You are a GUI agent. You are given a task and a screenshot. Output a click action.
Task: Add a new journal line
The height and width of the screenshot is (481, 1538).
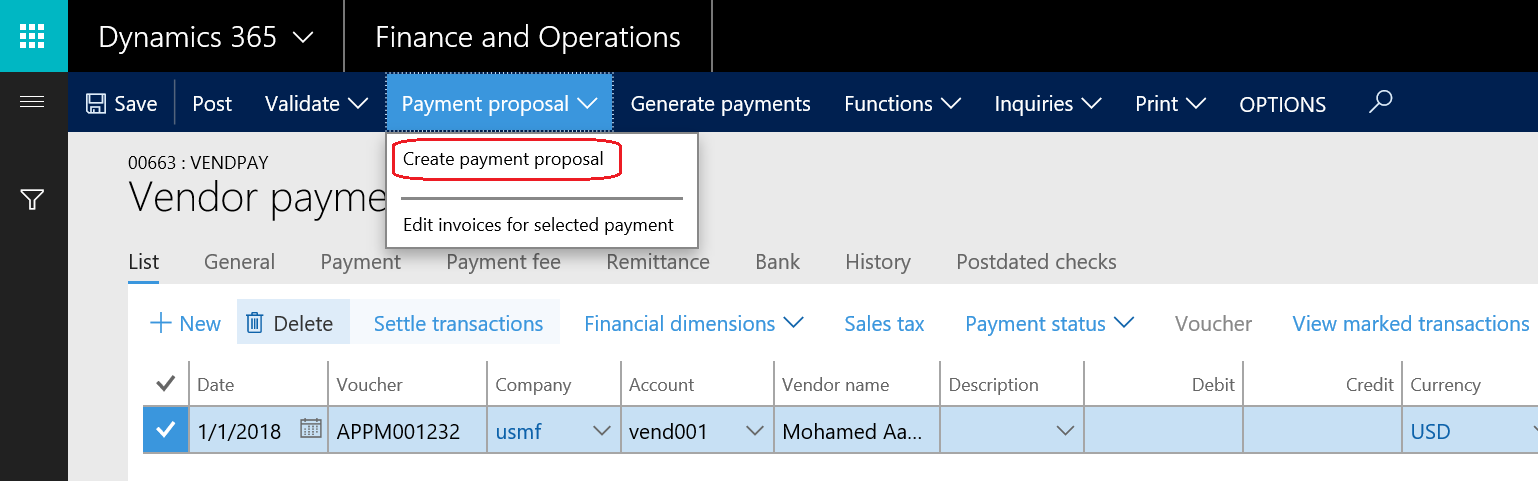tap(185, 323)
